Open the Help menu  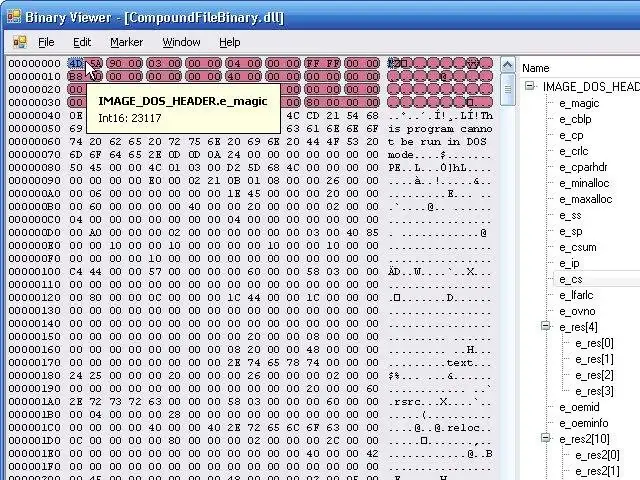coord(229,42)
